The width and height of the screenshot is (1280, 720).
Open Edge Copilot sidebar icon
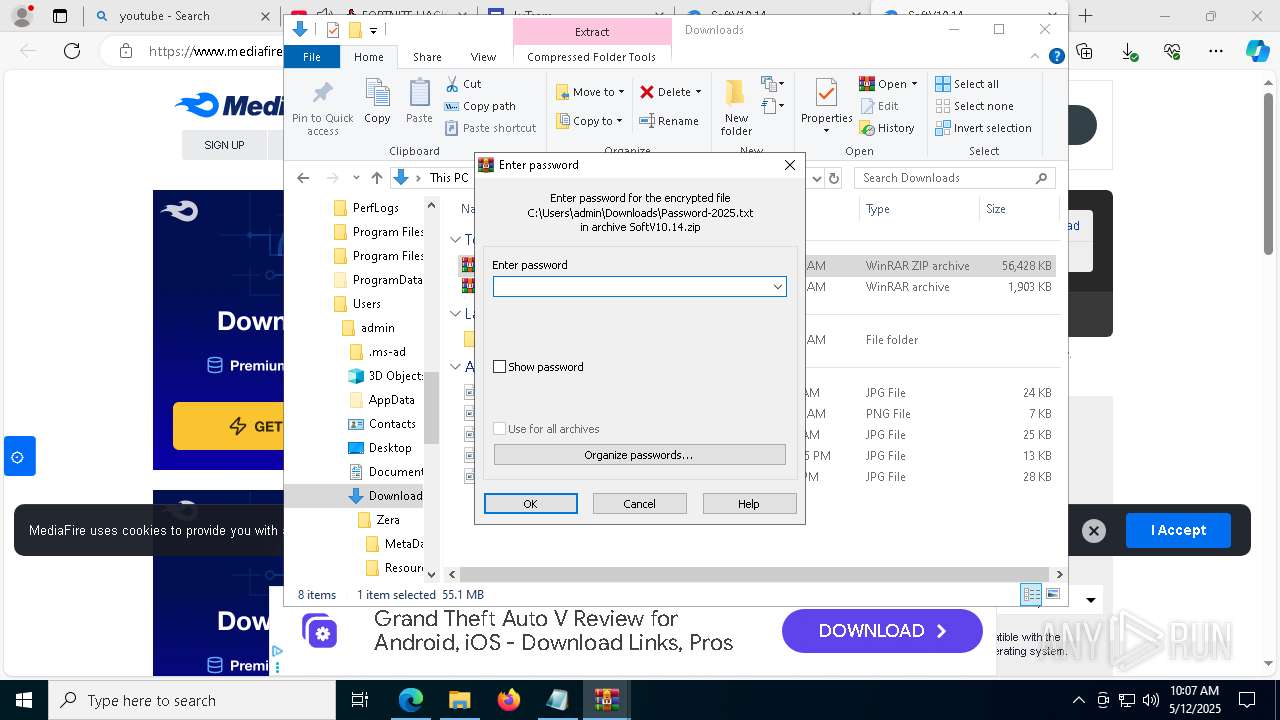pos(1257,51)
